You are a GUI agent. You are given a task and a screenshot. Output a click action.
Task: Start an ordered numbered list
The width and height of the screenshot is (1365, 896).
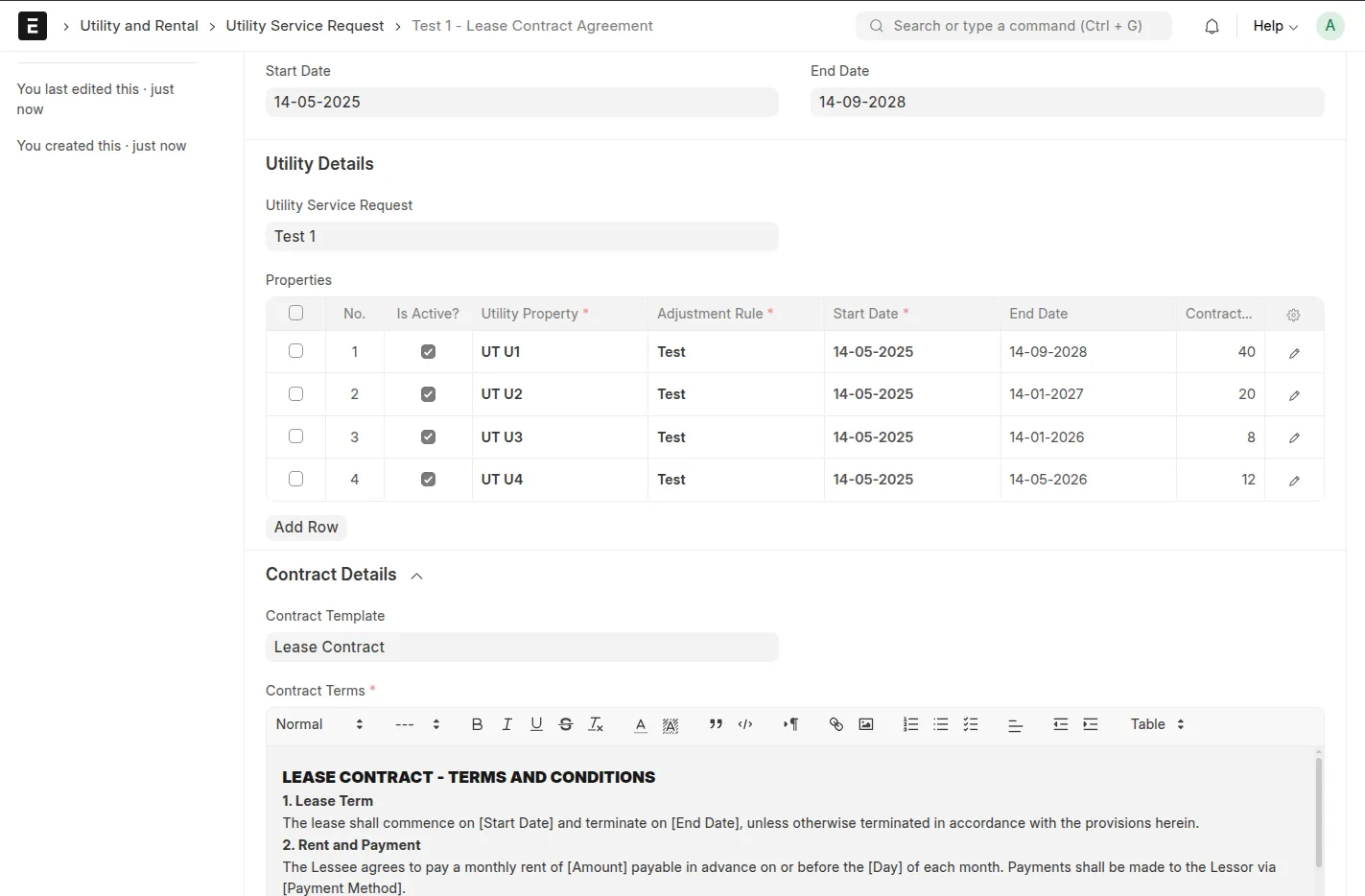click(911, 724)
